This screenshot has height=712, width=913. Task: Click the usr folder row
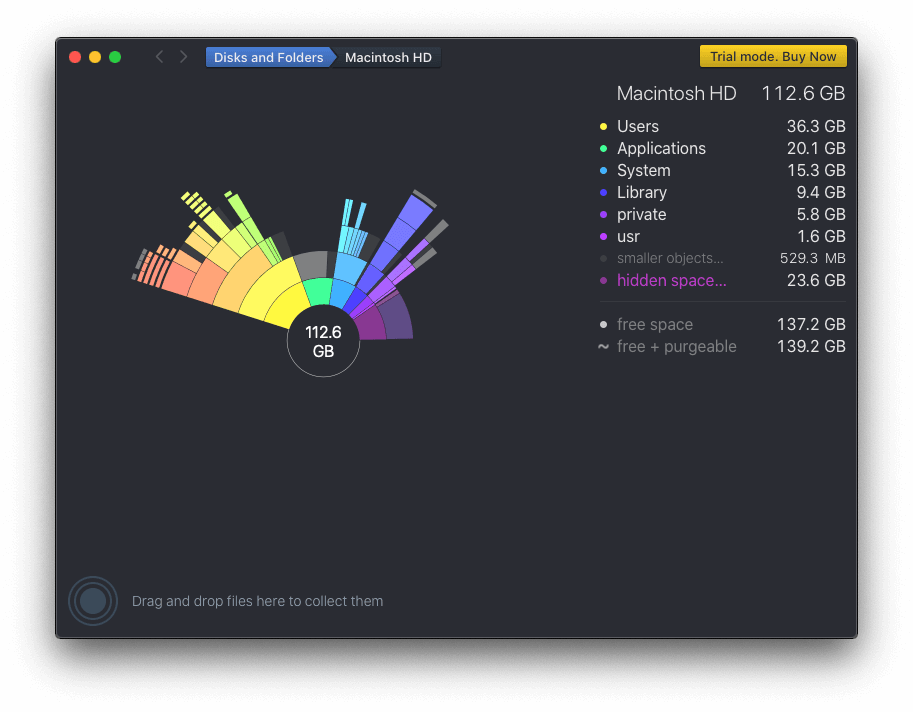[x=628, y=237]
